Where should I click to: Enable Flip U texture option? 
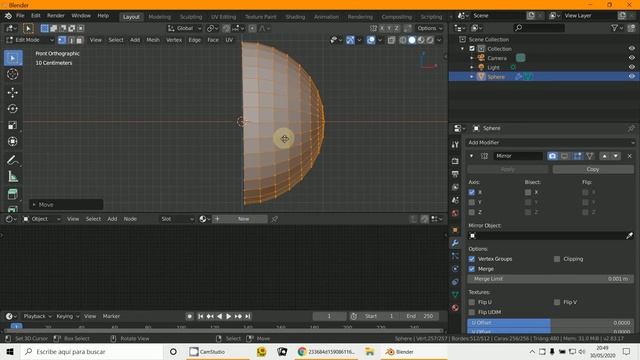(x=472, y=302)
